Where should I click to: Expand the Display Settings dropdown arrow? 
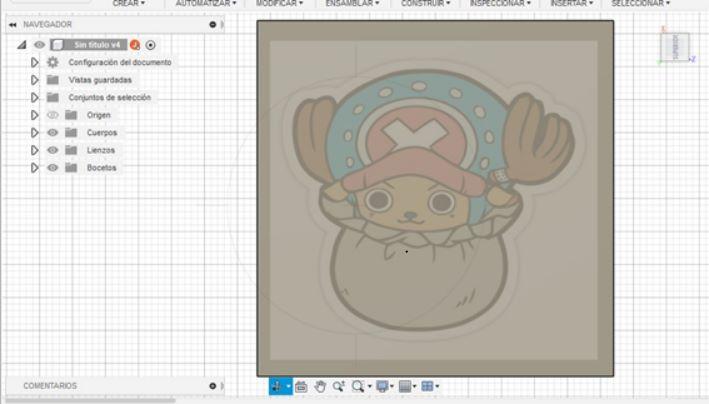pos(392,386)
